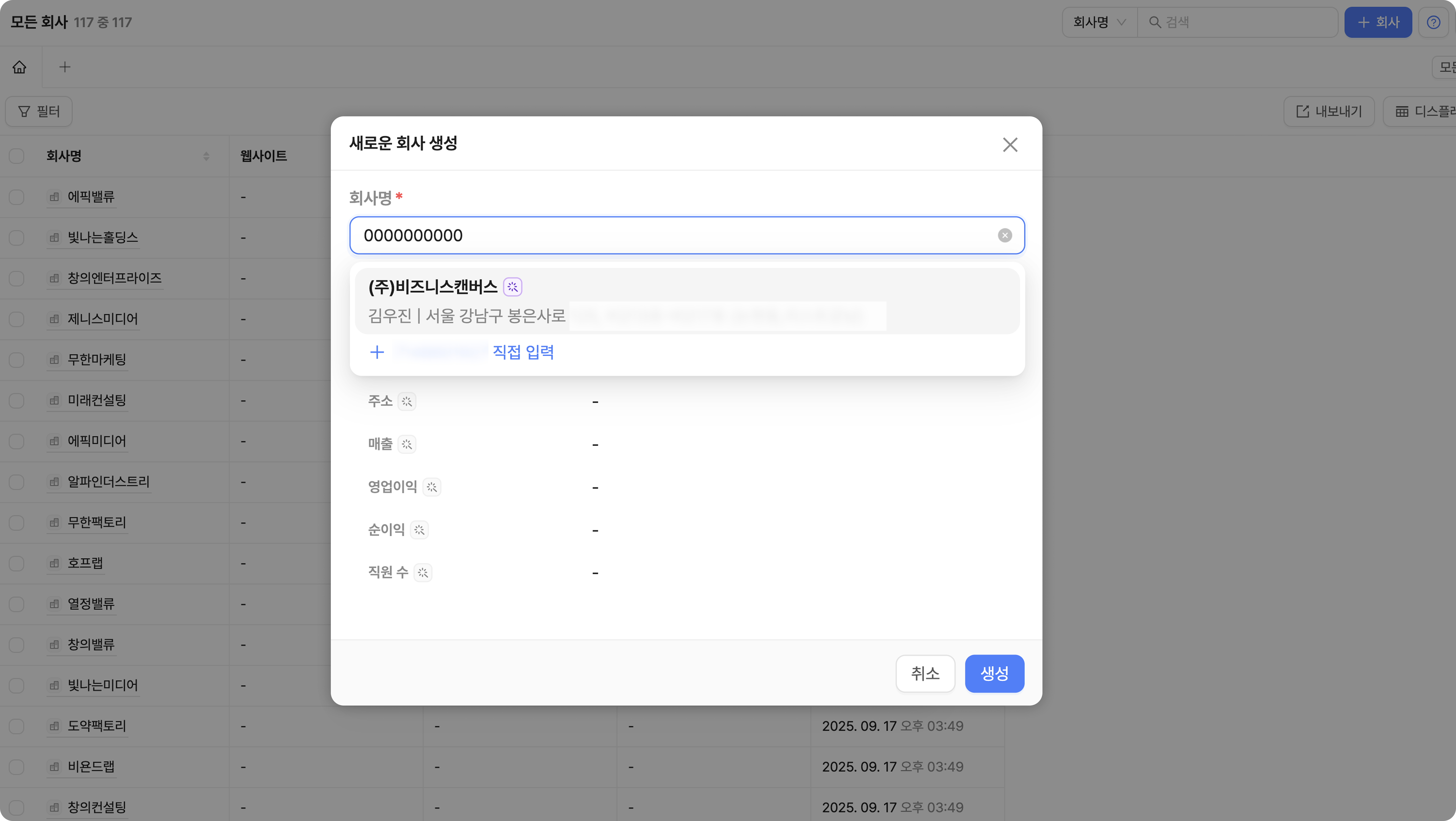Open the 필터 filter button
This screenshot has height=821, width=1456.
coord(38,111)
